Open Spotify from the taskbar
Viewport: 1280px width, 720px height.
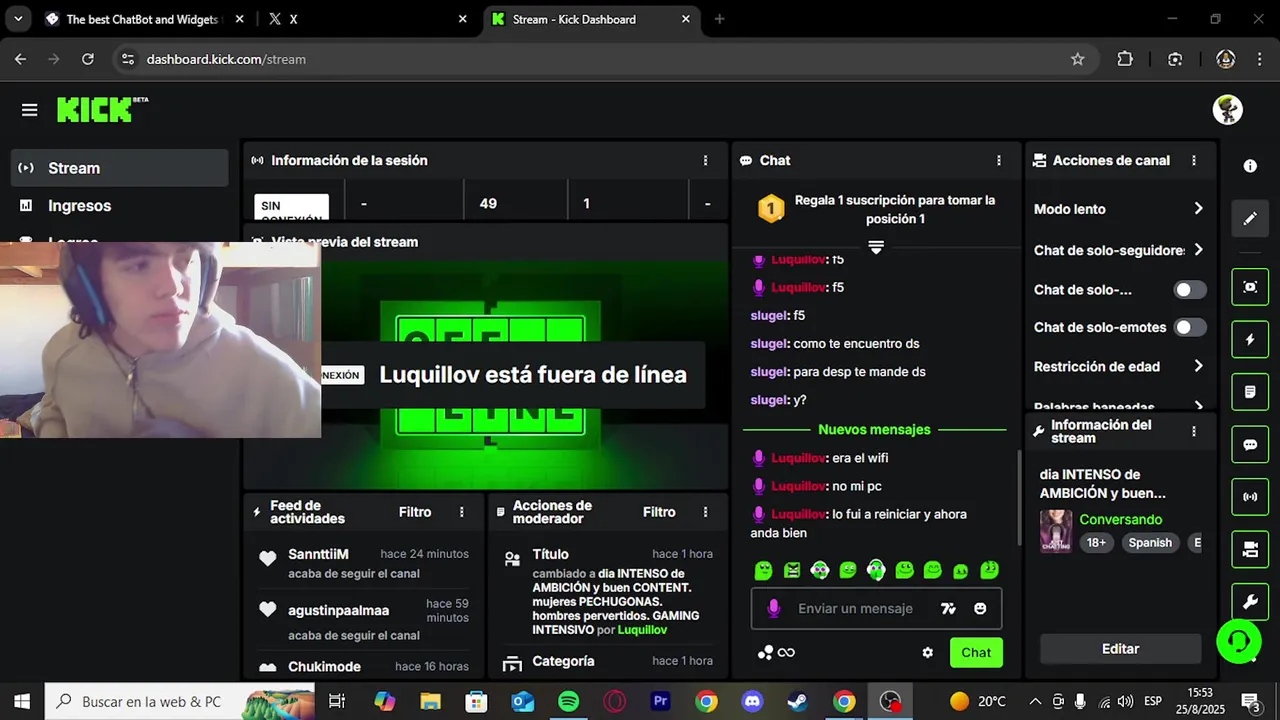click(568, 702)
